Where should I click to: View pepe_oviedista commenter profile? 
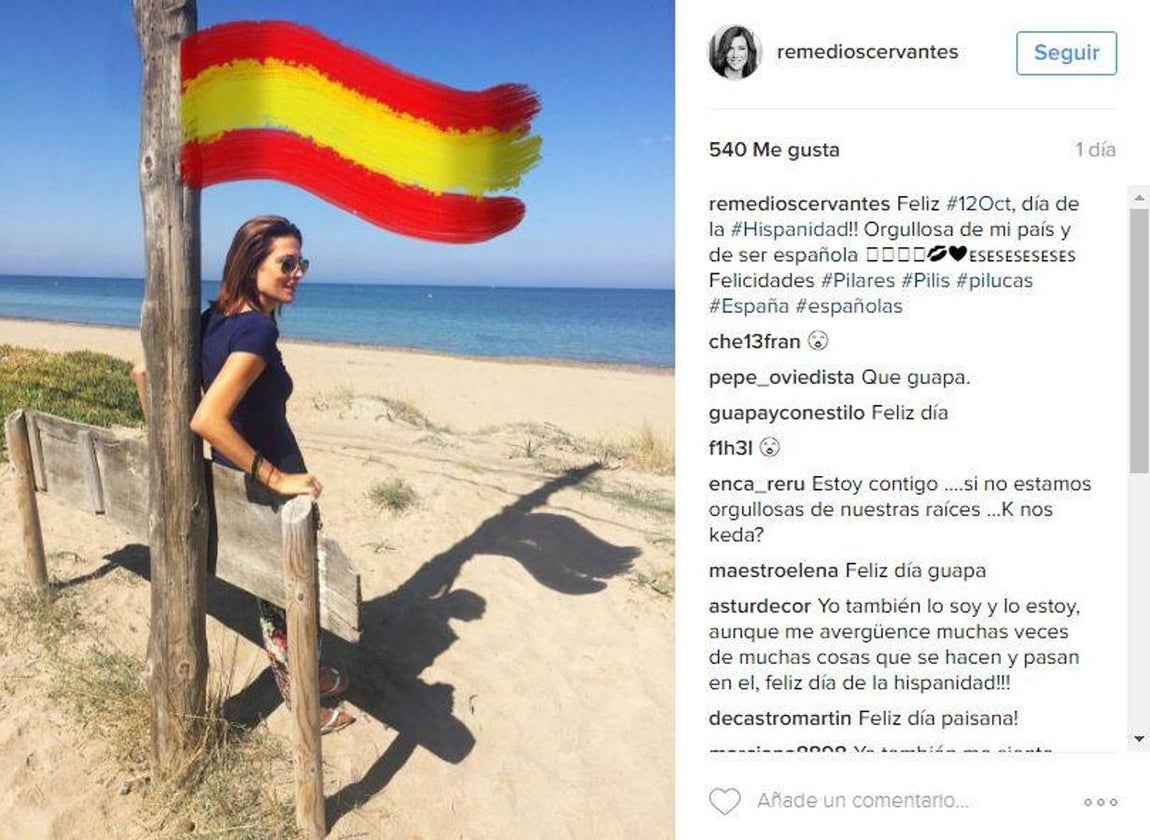[781, 378]
